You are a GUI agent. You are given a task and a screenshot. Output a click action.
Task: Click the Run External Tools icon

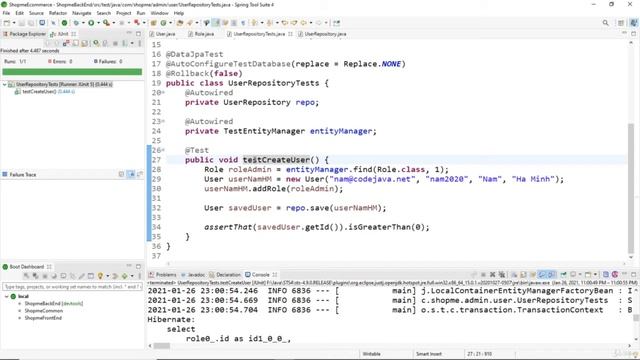pos(106,23)
